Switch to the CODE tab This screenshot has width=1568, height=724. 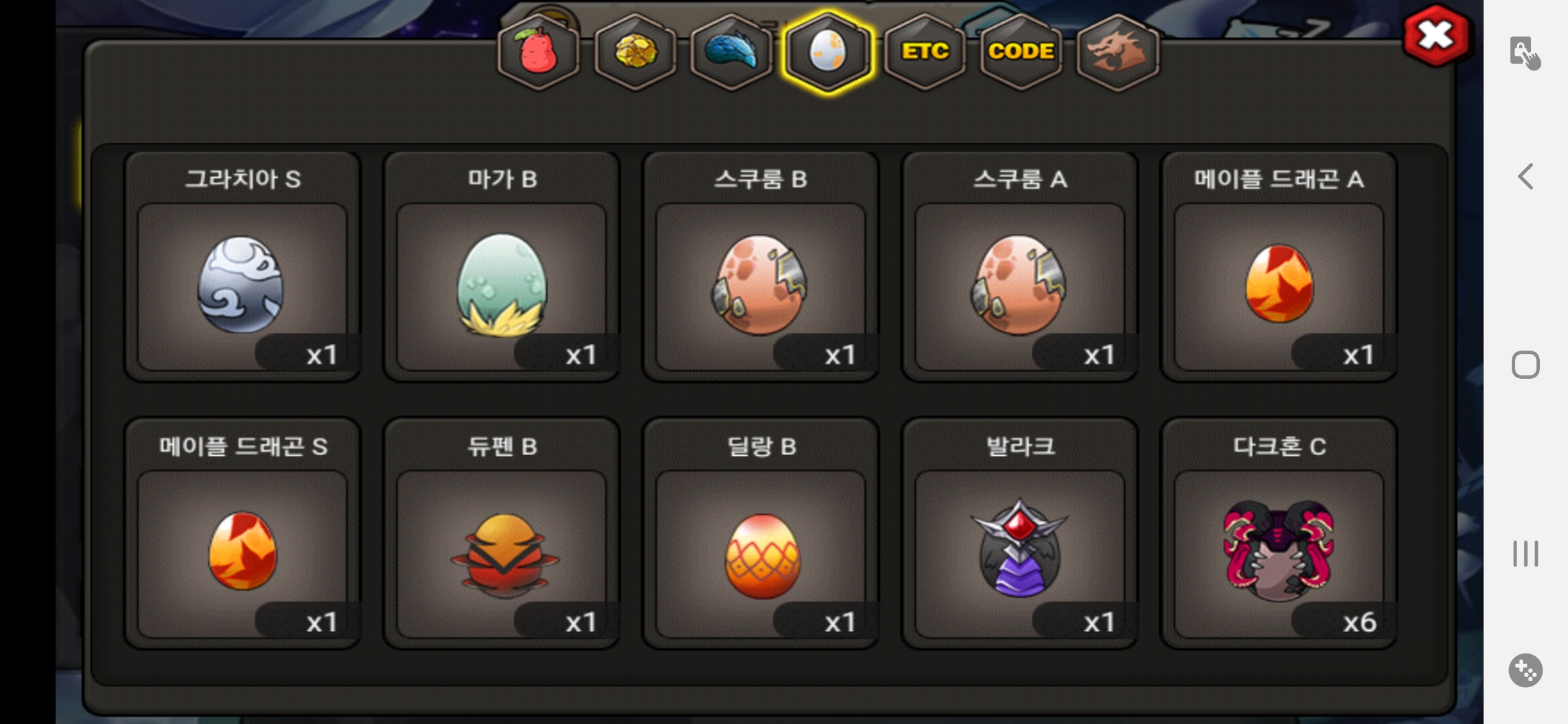(1021, 52)
